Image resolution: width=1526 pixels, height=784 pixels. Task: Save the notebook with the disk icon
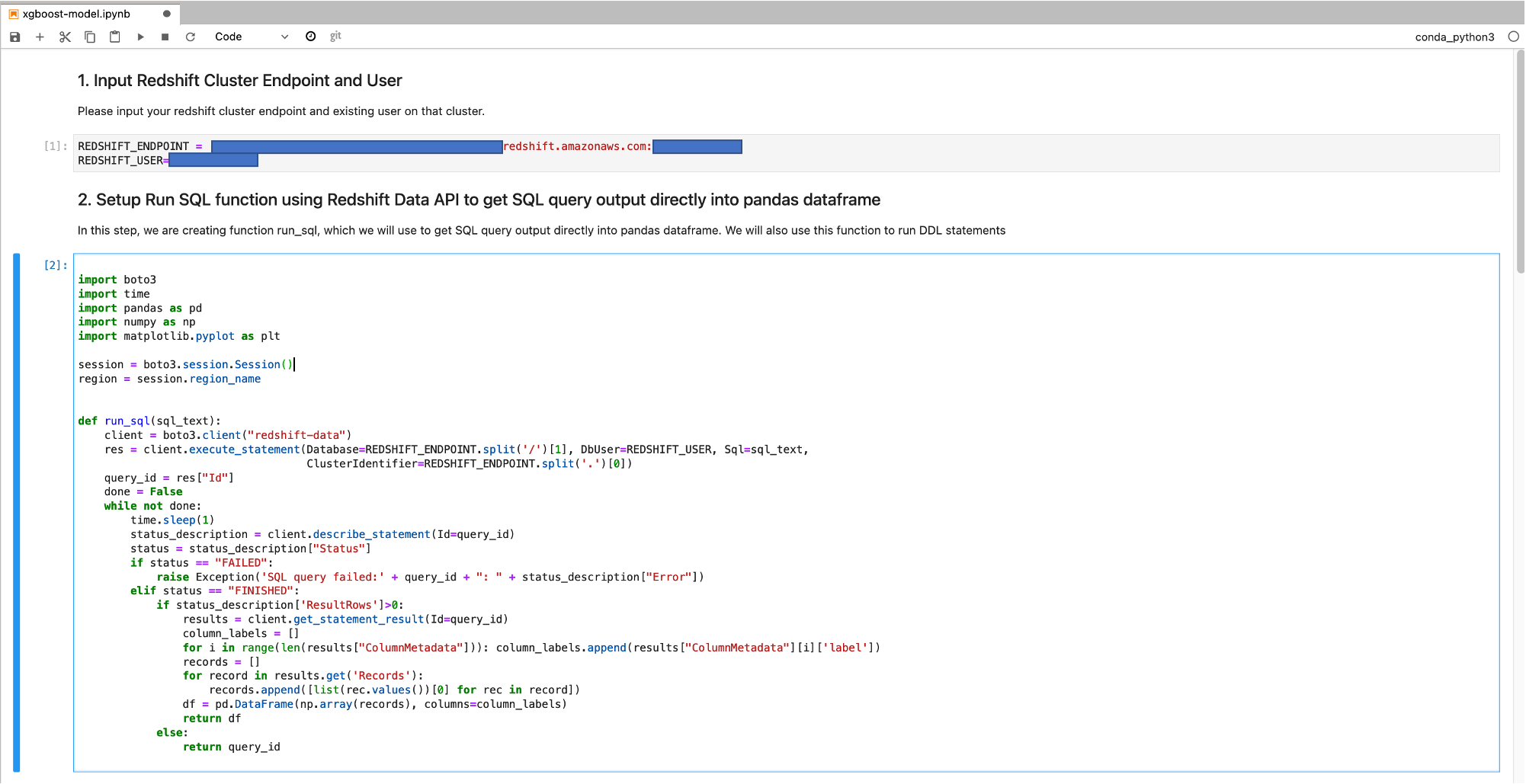click(x=14, y=37)
